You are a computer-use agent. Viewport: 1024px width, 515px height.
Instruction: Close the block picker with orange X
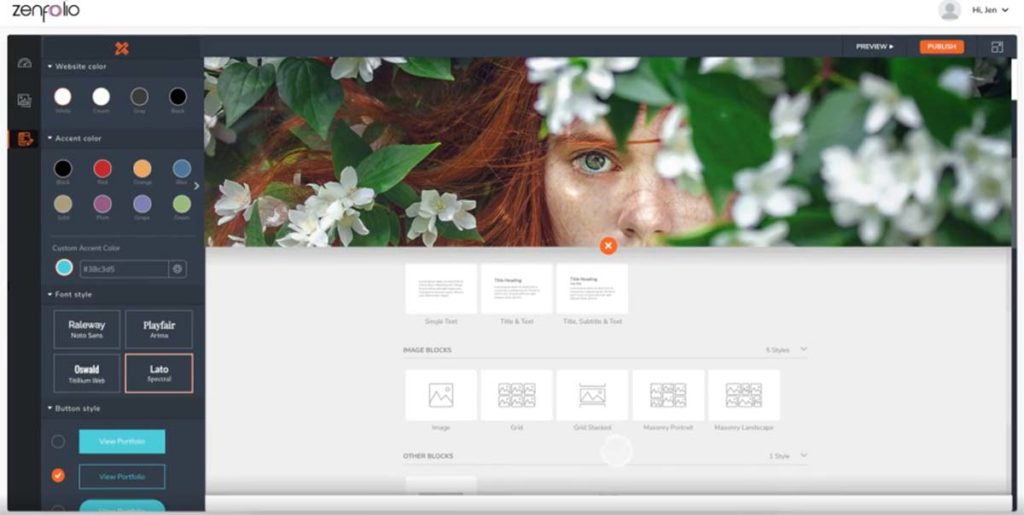(x=608, y=245)
